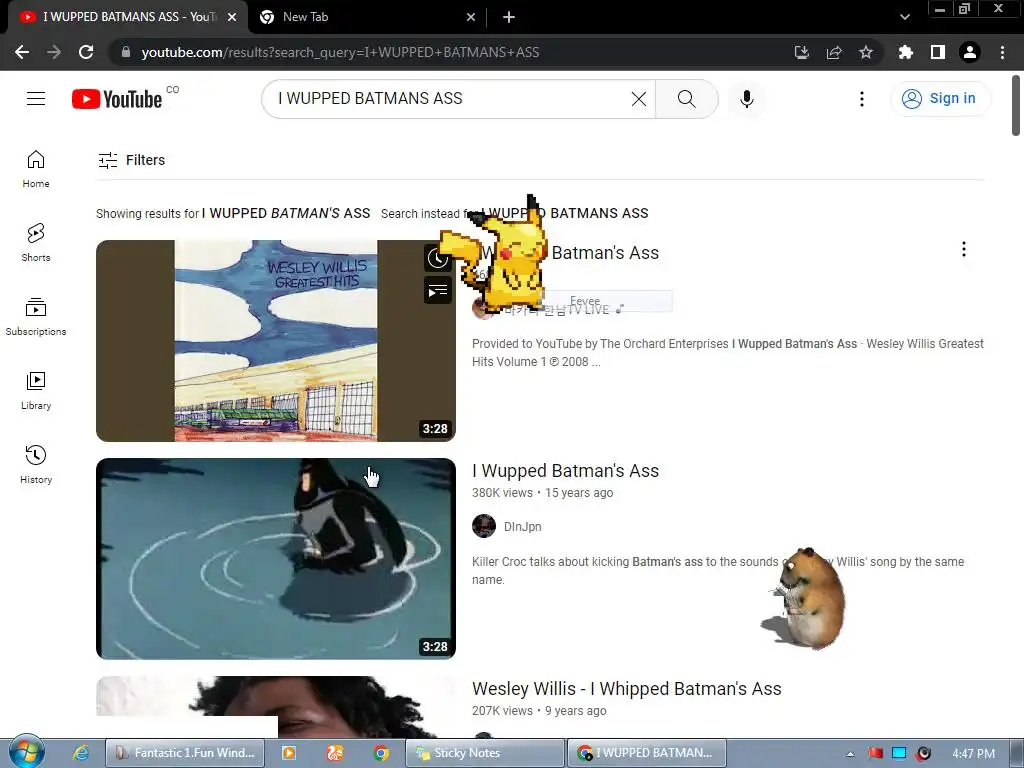
Task: Click '380K views' text on second result
Action: pos(502,493)
